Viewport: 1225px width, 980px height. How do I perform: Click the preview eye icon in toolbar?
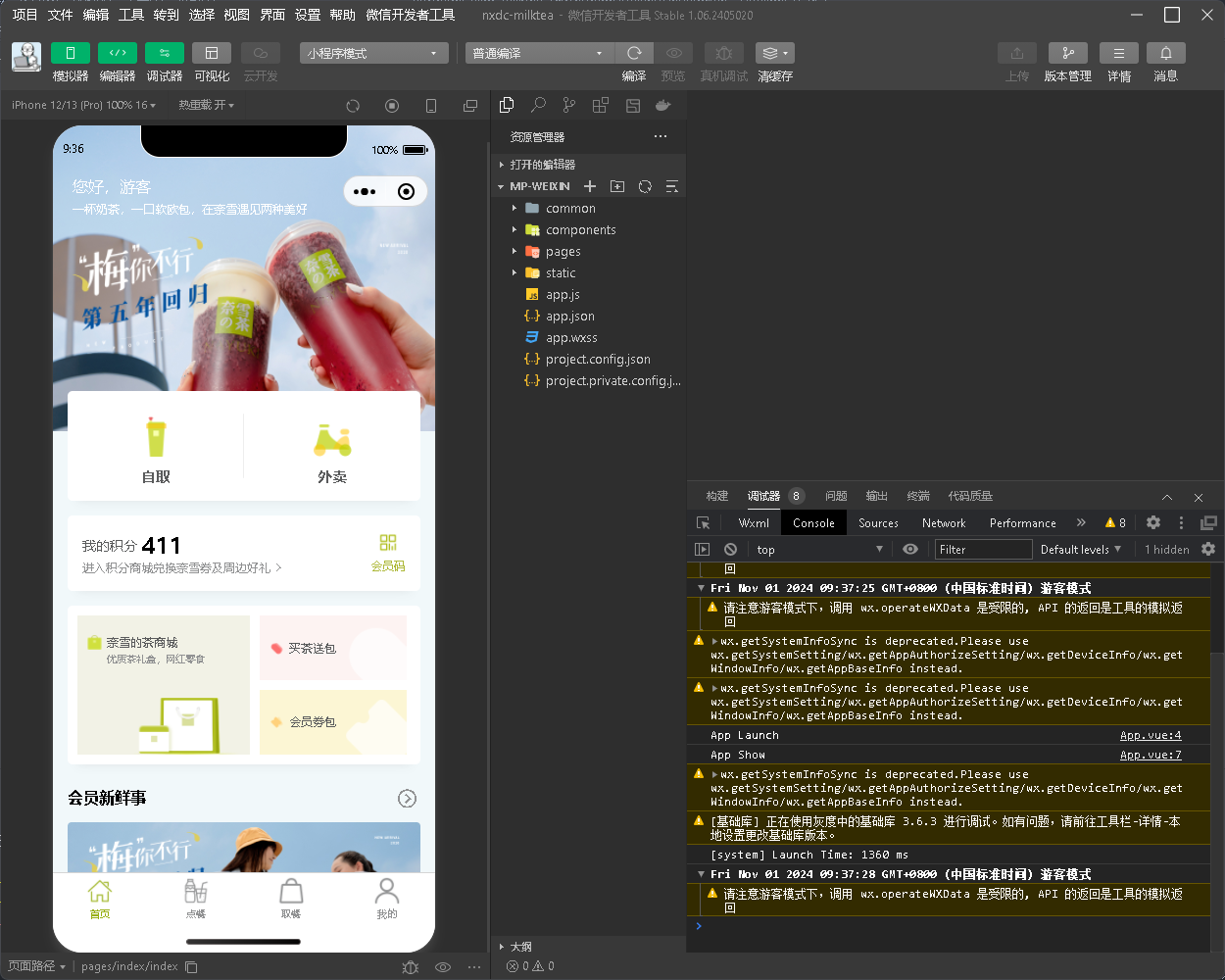tap(673, 53)
